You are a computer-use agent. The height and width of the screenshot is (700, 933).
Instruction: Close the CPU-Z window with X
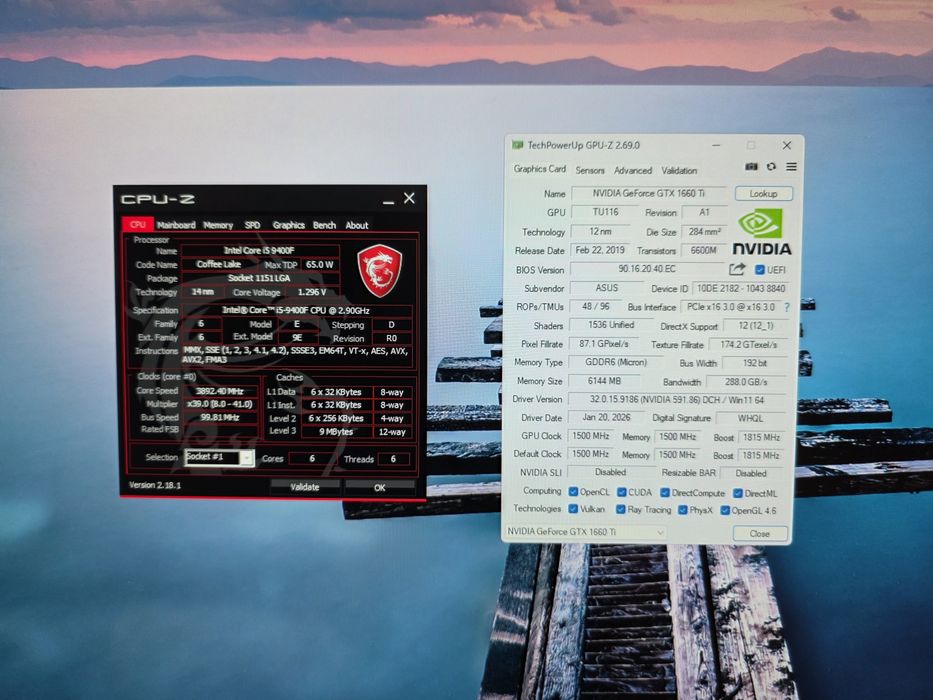pyautogui.click(x=409, y=198)
